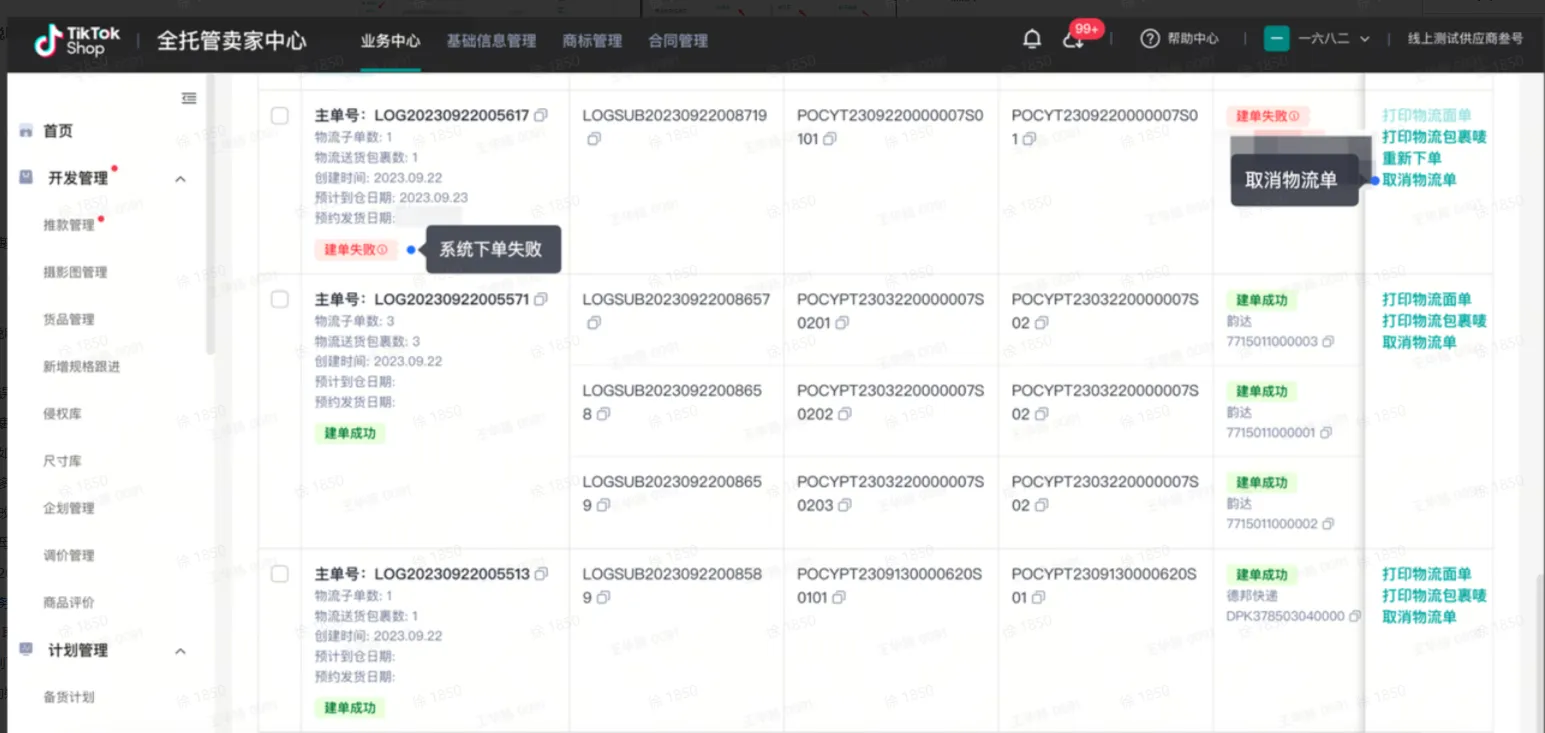This screenshot has width=1545, height=733.
Task: Click 重新下单 for the failed order
Action: coord(1412,158)
